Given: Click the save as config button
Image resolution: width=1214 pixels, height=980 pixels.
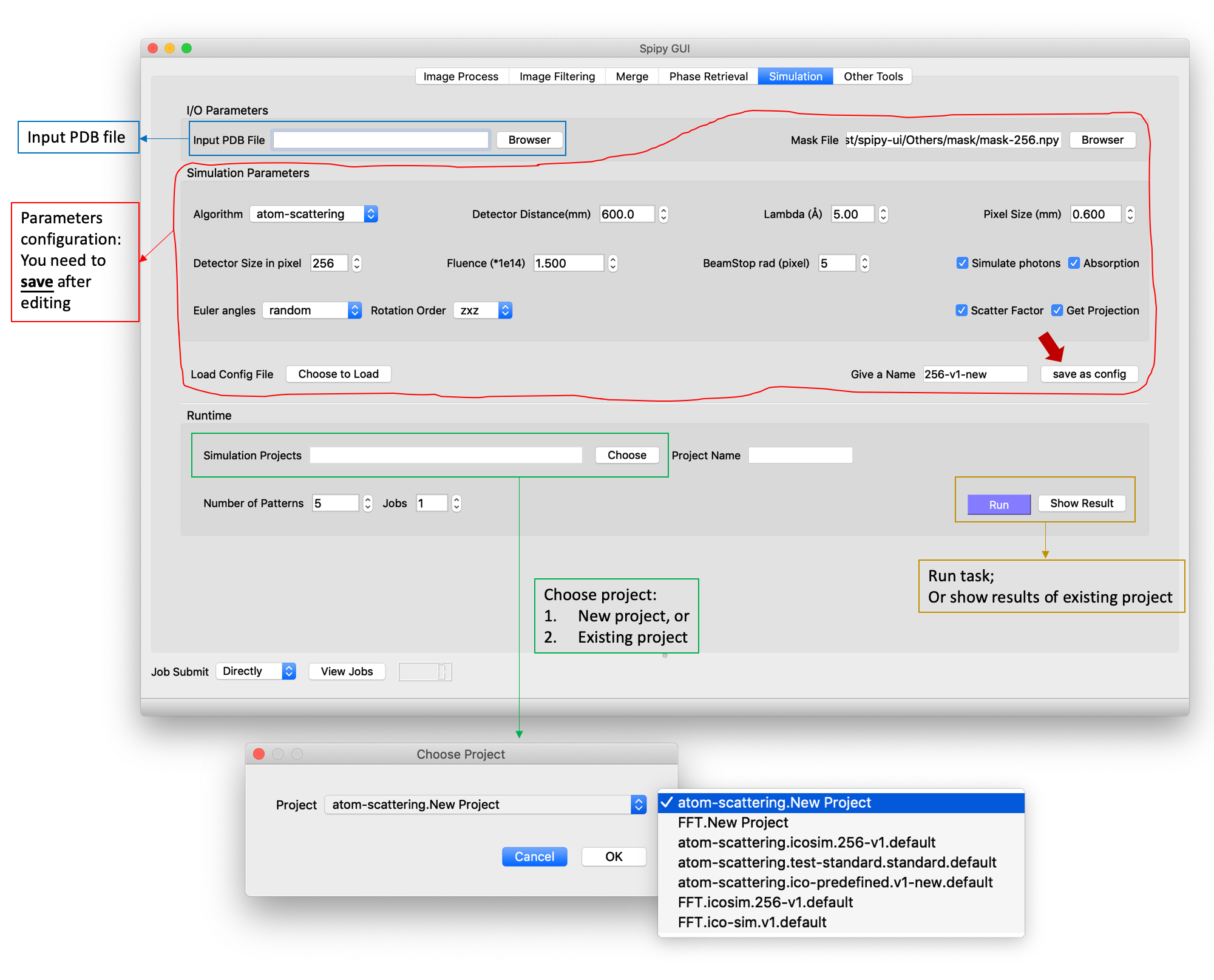Looking at the screenshot, I should [x=1089, y=374].
